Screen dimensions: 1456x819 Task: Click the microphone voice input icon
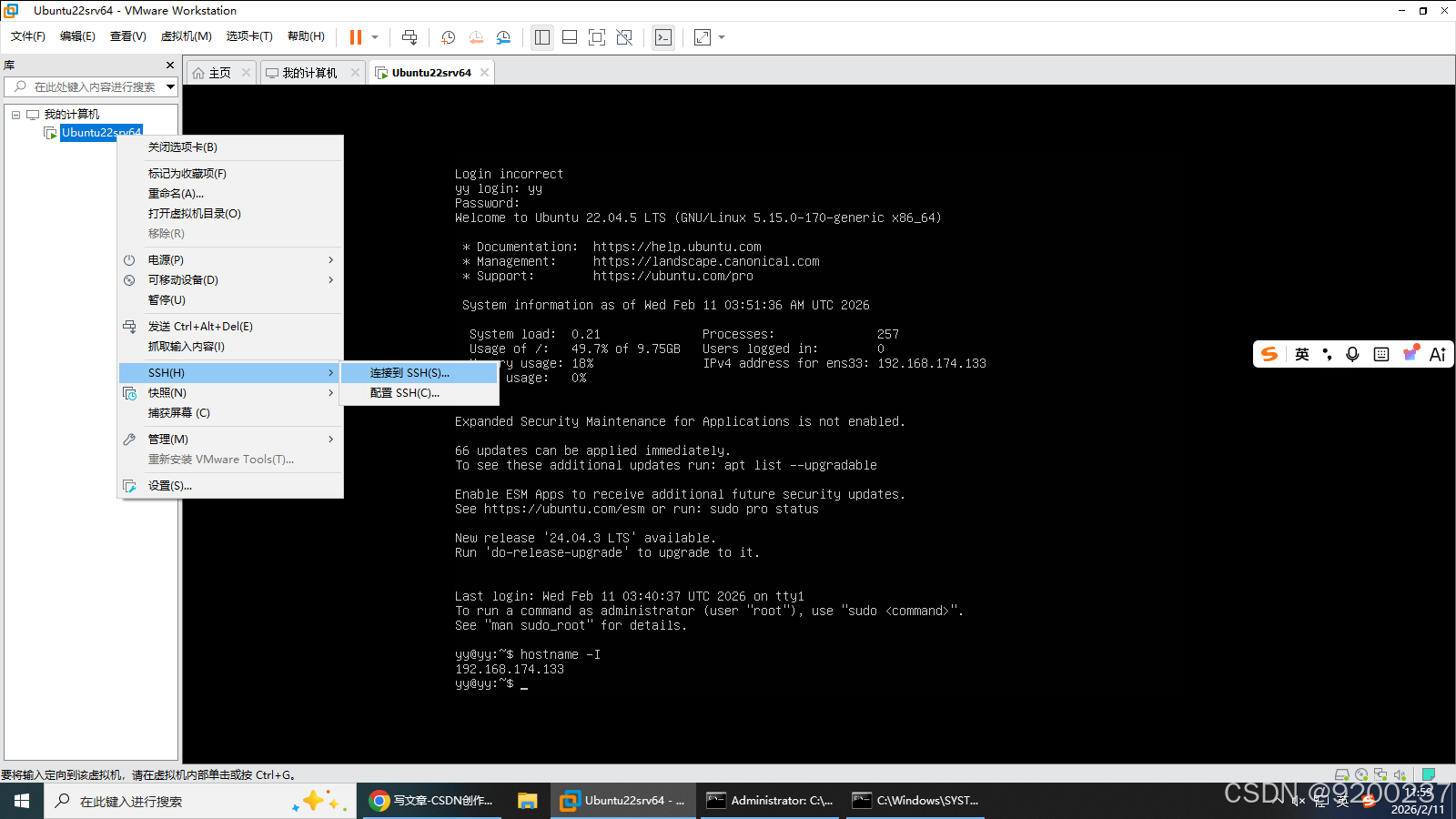pyautogui.click(x=1353, y=354)
